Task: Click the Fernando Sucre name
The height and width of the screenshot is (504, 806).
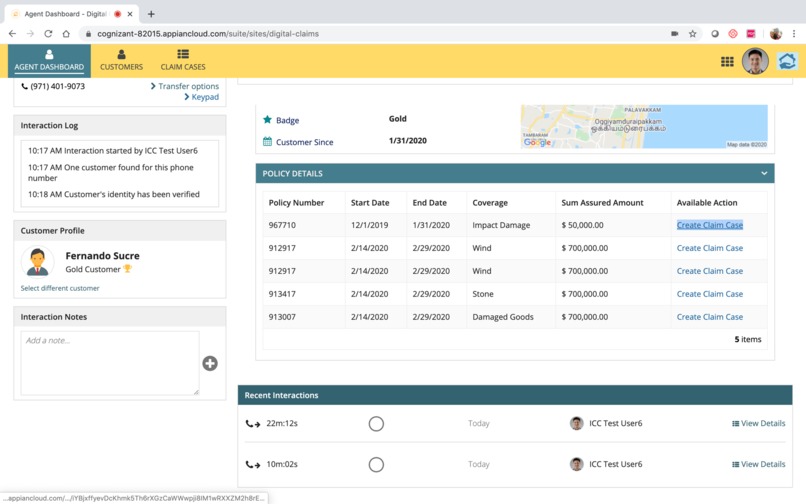Action: (102, 256)
